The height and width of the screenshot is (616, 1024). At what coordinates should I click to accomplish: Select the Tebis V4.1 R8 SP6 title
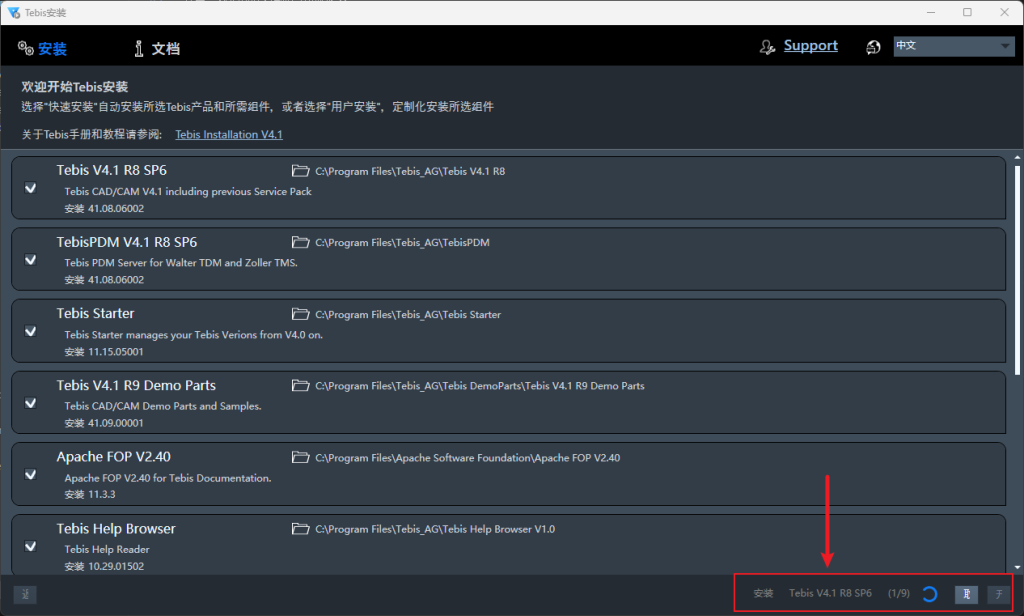pos(112,170)
